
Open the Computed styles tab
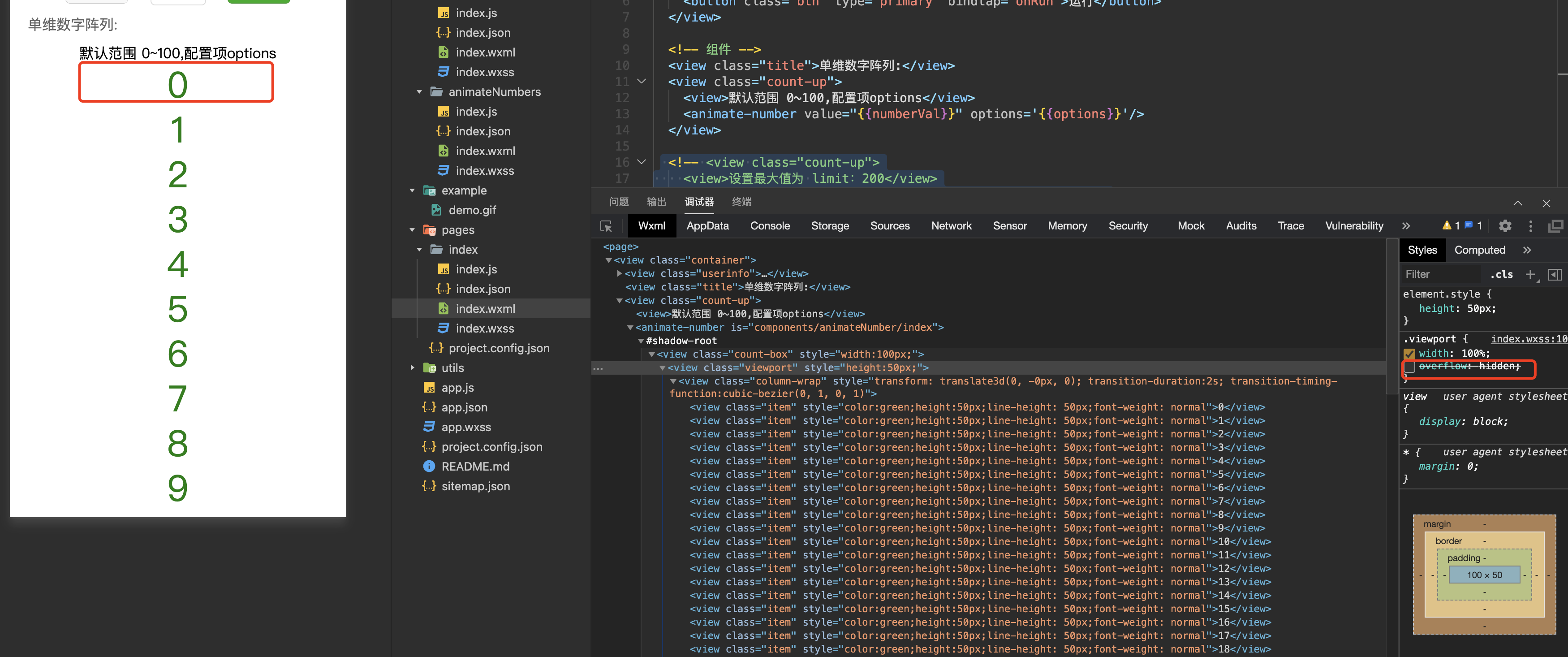[x=1479, y=250]
